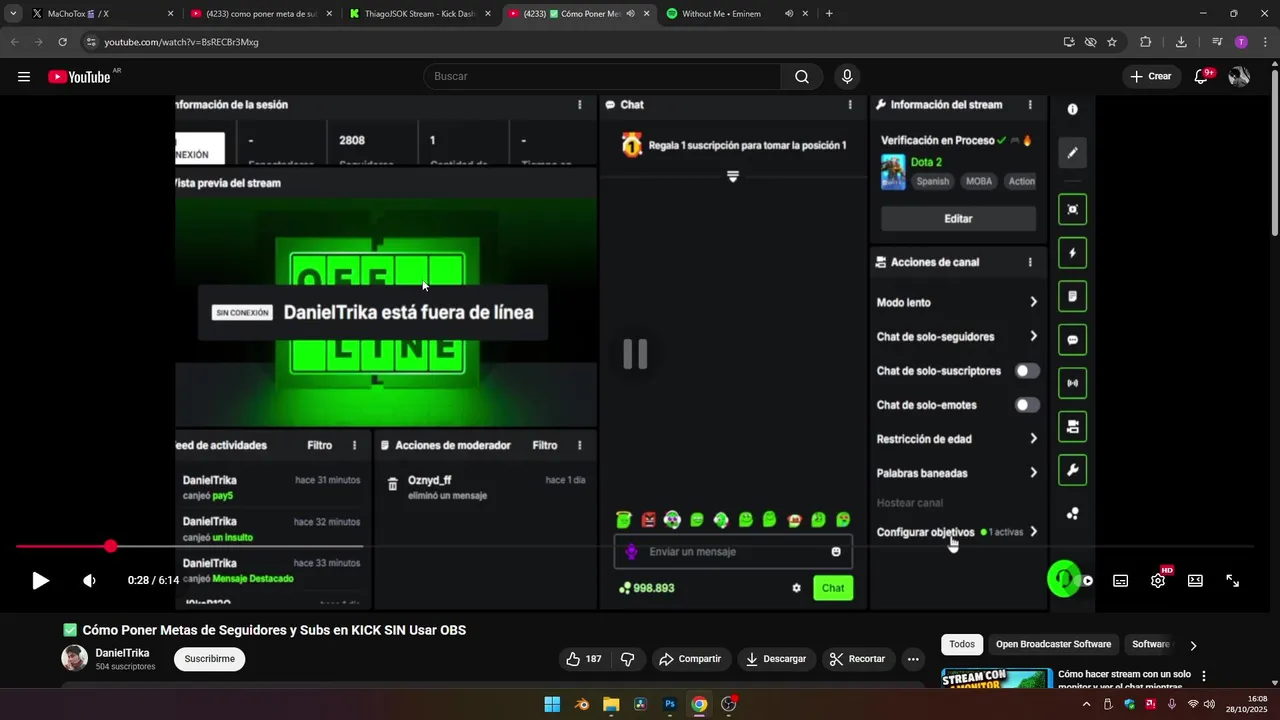Download the video via Descargar
The height and width of the screenshot is (720, 1280).
776,659
